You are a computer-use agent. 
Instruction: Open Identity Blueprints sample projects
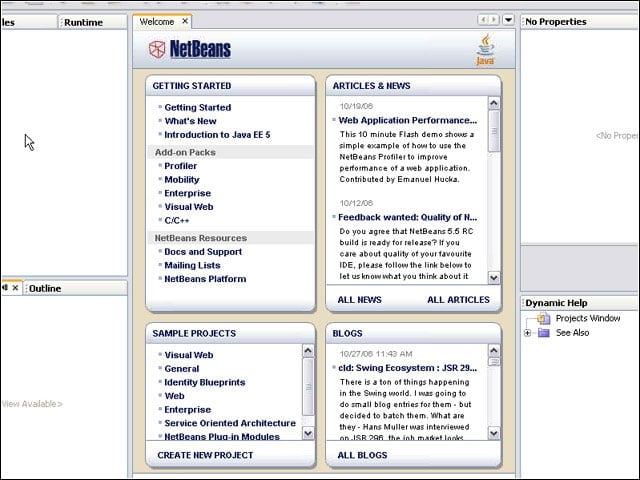pyautogui.click(x=204, y=382)
